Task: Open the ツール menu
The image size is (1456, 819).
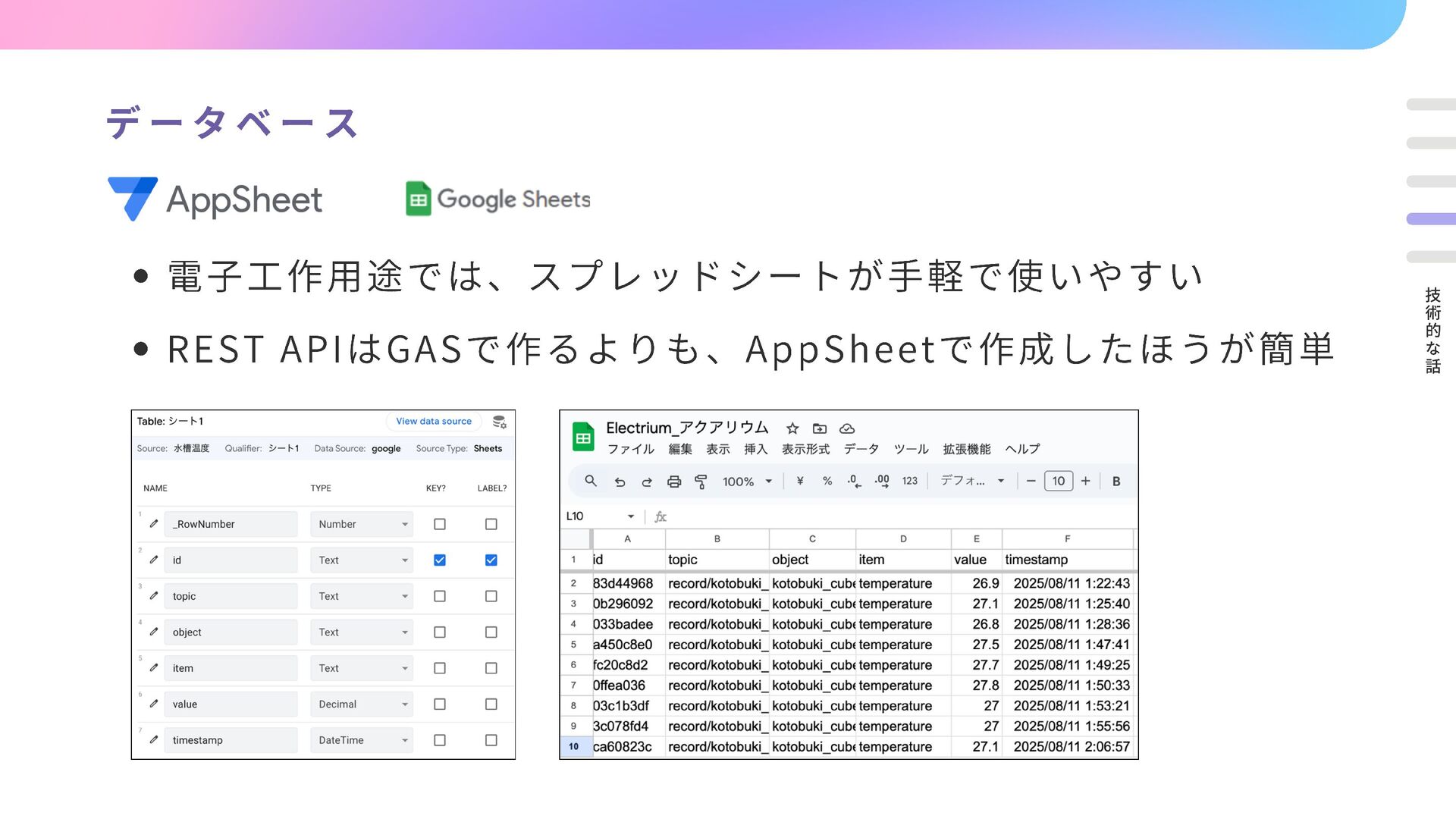Action: pyautogui.click(x=912, y=449)
